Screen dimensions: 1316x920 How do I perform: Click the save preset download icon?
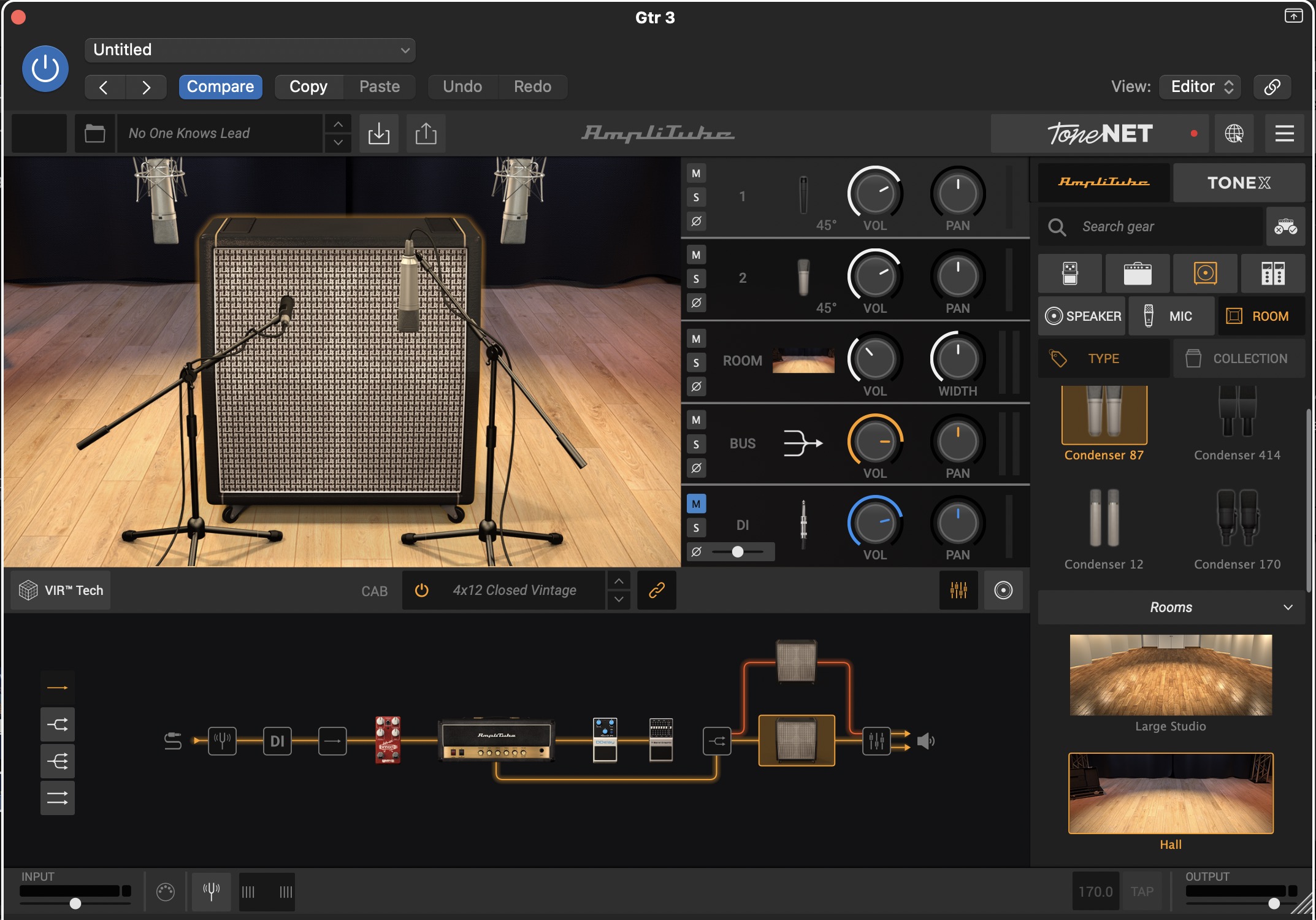click(x=378, y=133)
